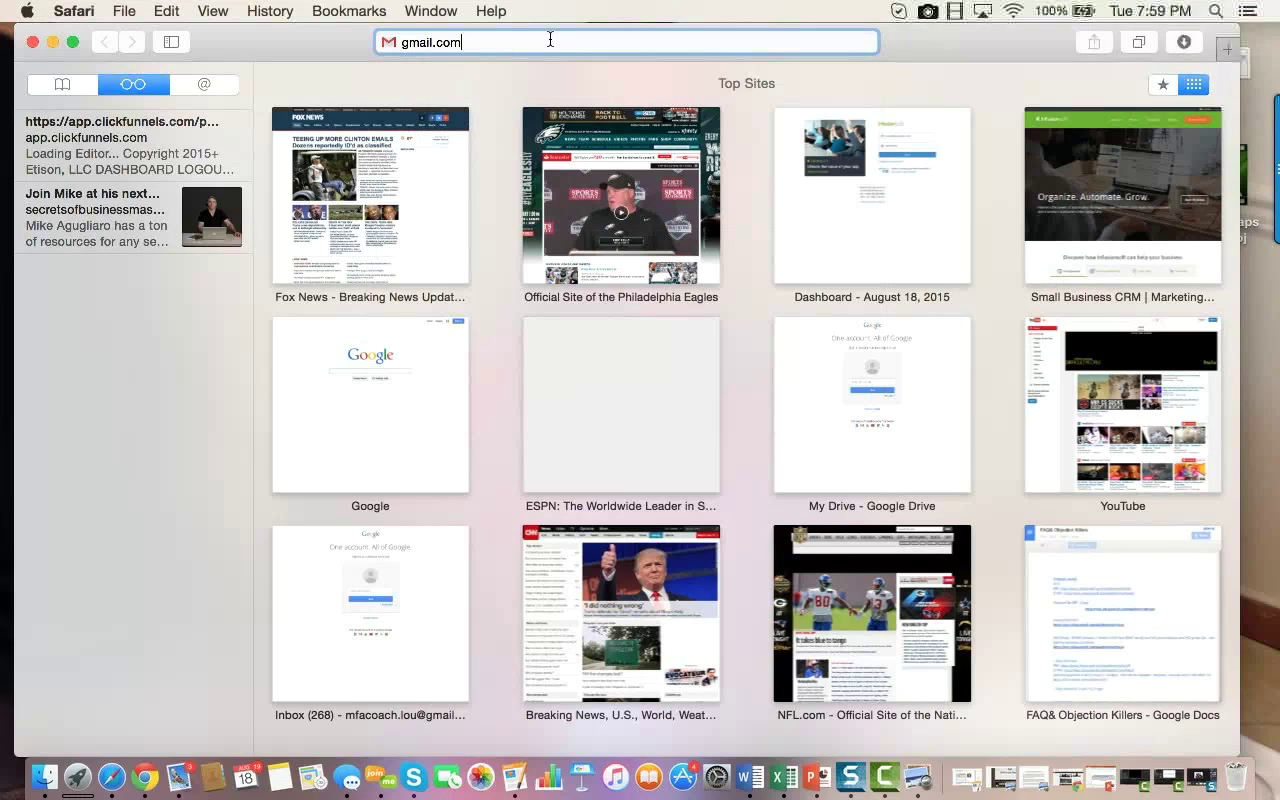Open Messages from the Dock
The width and height of the screenshot is (1280, 800).
347,777
